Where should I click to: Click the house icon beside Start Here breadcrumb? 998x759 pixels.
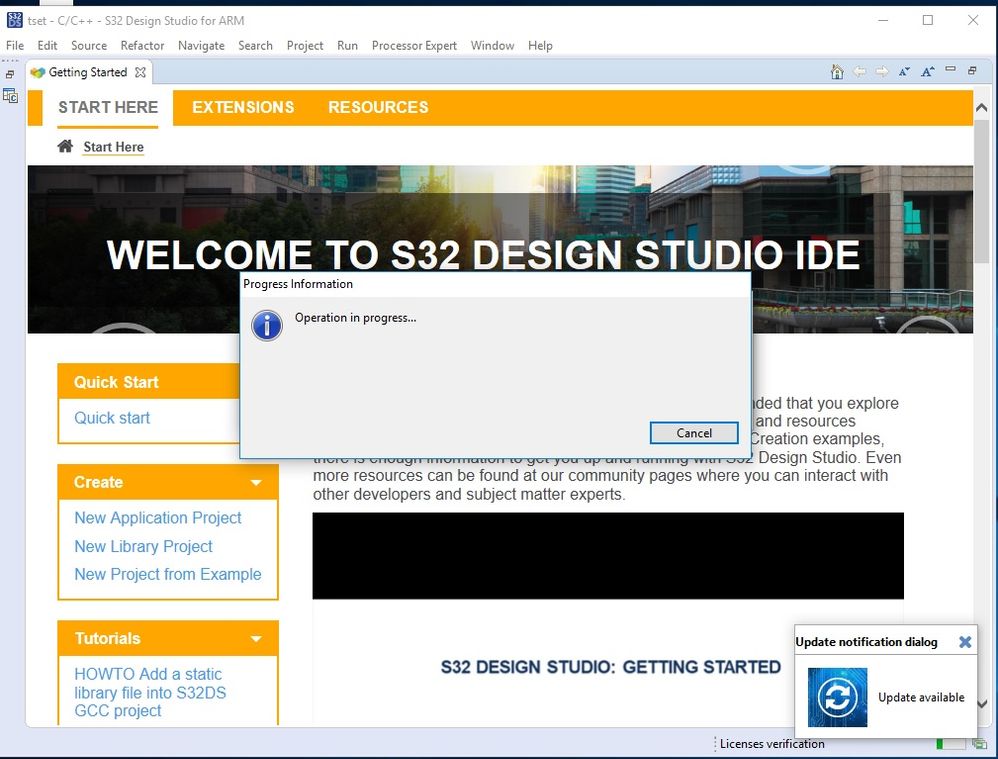click(x=65, y=146)
